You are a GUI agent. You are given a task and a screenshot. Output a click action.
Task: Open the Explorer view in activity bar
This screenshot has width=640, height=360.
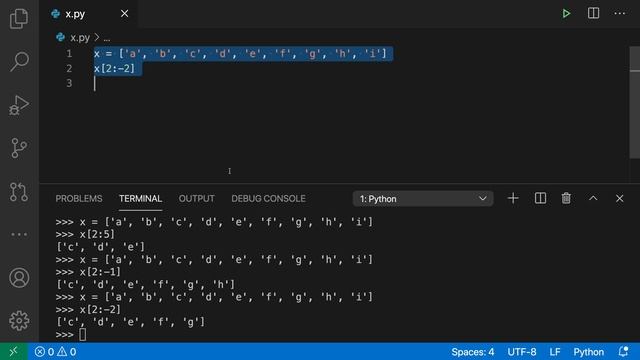[19, 18]
